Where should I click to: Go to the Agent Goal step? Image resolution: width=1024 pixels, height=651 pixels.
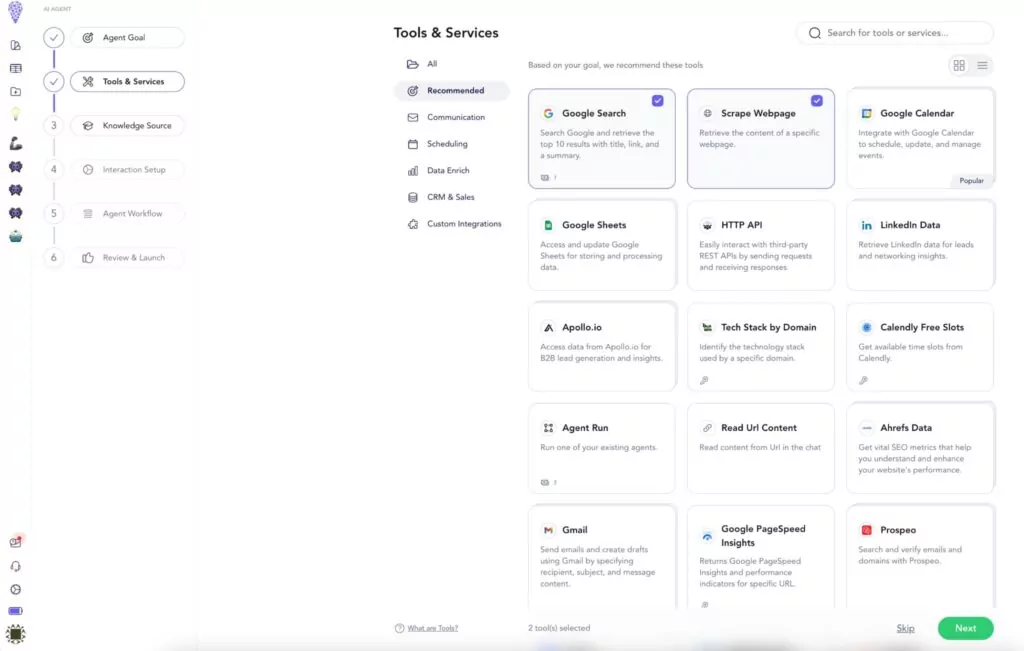127,38
